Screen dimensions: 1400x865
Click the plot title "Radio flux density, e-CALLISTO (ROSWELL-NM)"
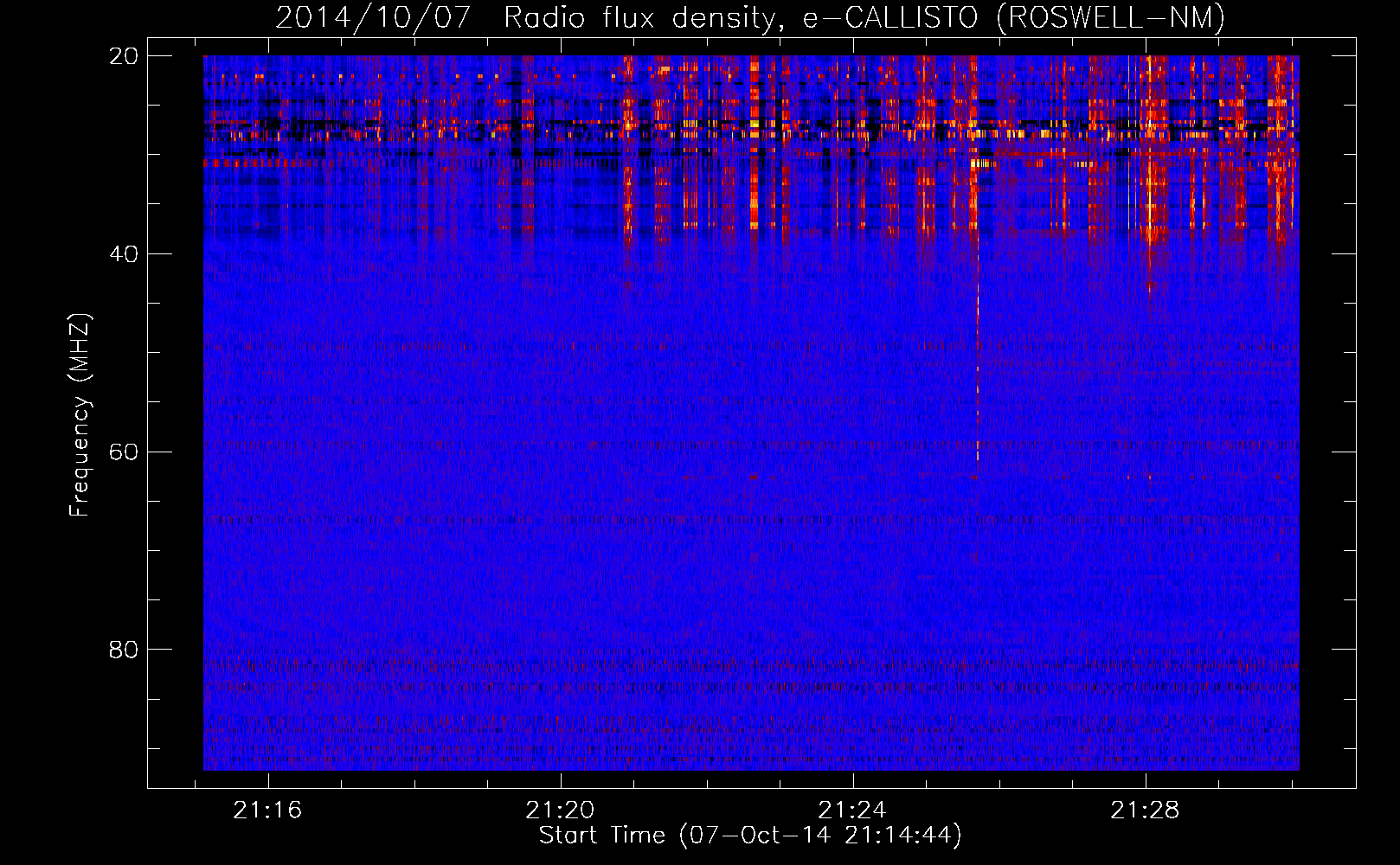[864, 17]
